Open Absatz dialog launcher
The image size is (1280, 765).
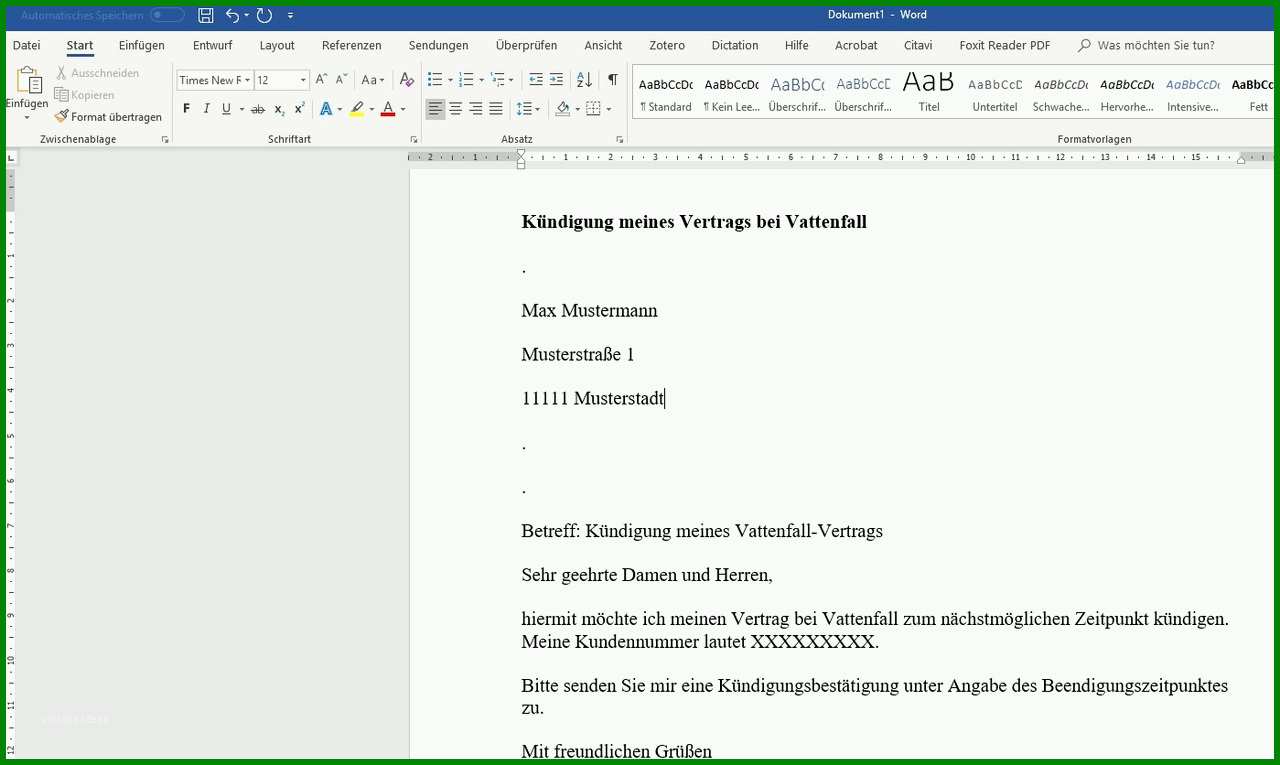coord(620,140)
